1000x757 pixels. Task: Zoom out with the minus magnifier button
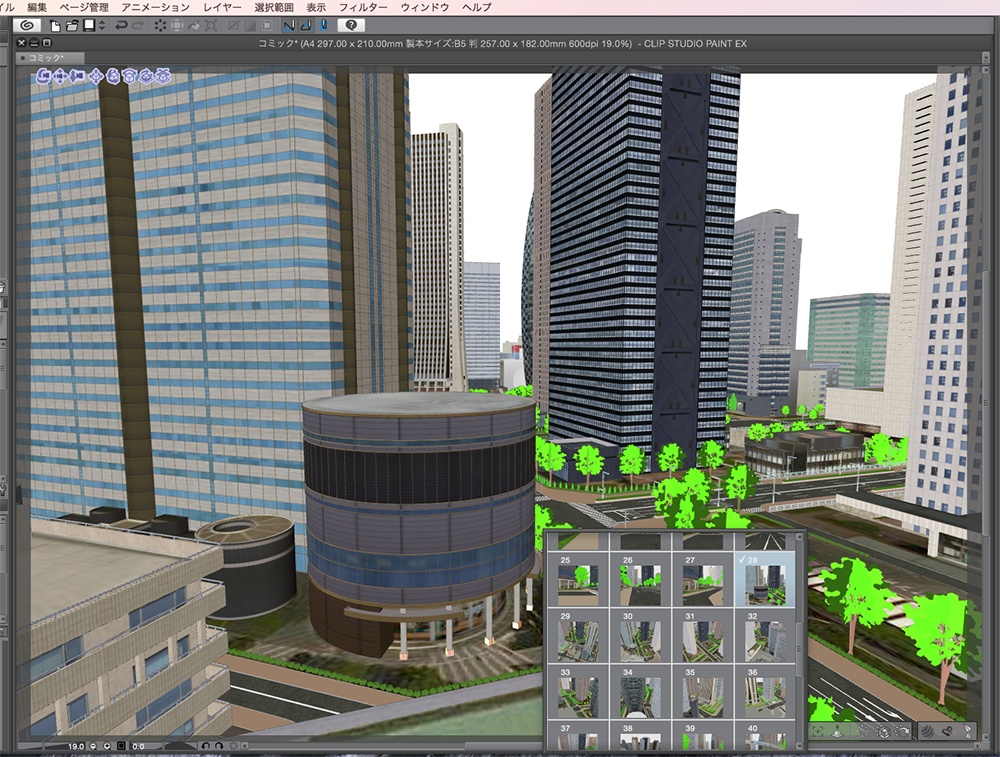[x=93, y=746]
